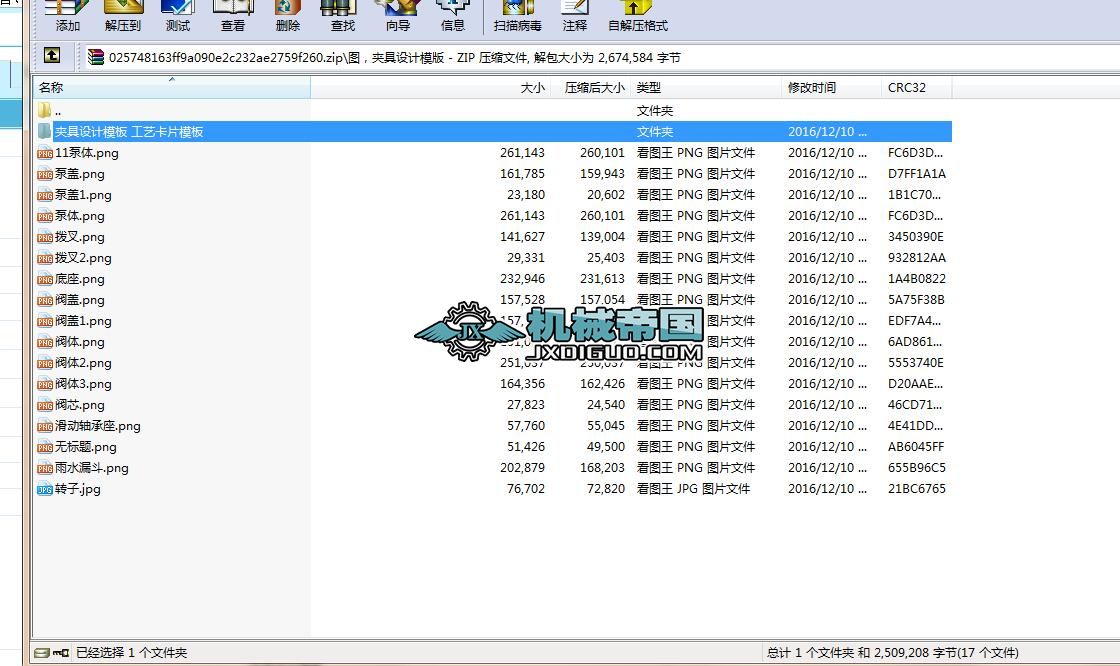Image resolution: width=1120 pixels, height=666 pixels.
Task: Click the up-folder navigation icon
Action: [x=51, y=57]
